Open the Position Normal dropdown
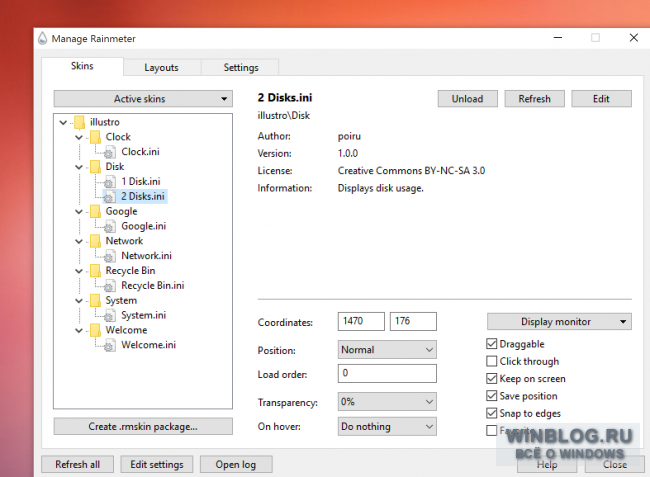 387,350
